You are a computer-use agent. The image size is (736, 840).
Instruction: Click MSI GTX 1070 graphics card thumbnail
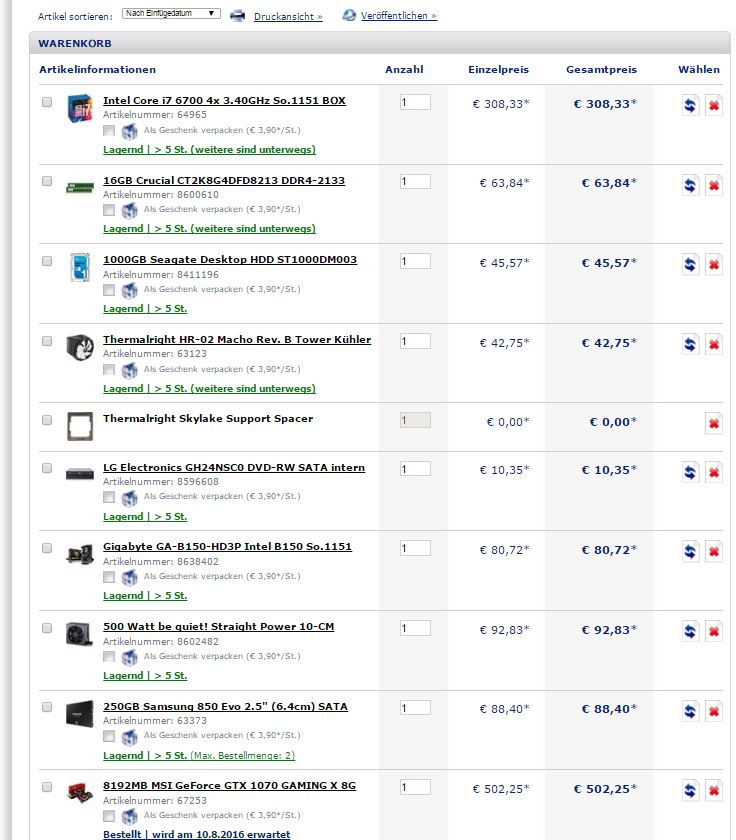tap(80, 792)
